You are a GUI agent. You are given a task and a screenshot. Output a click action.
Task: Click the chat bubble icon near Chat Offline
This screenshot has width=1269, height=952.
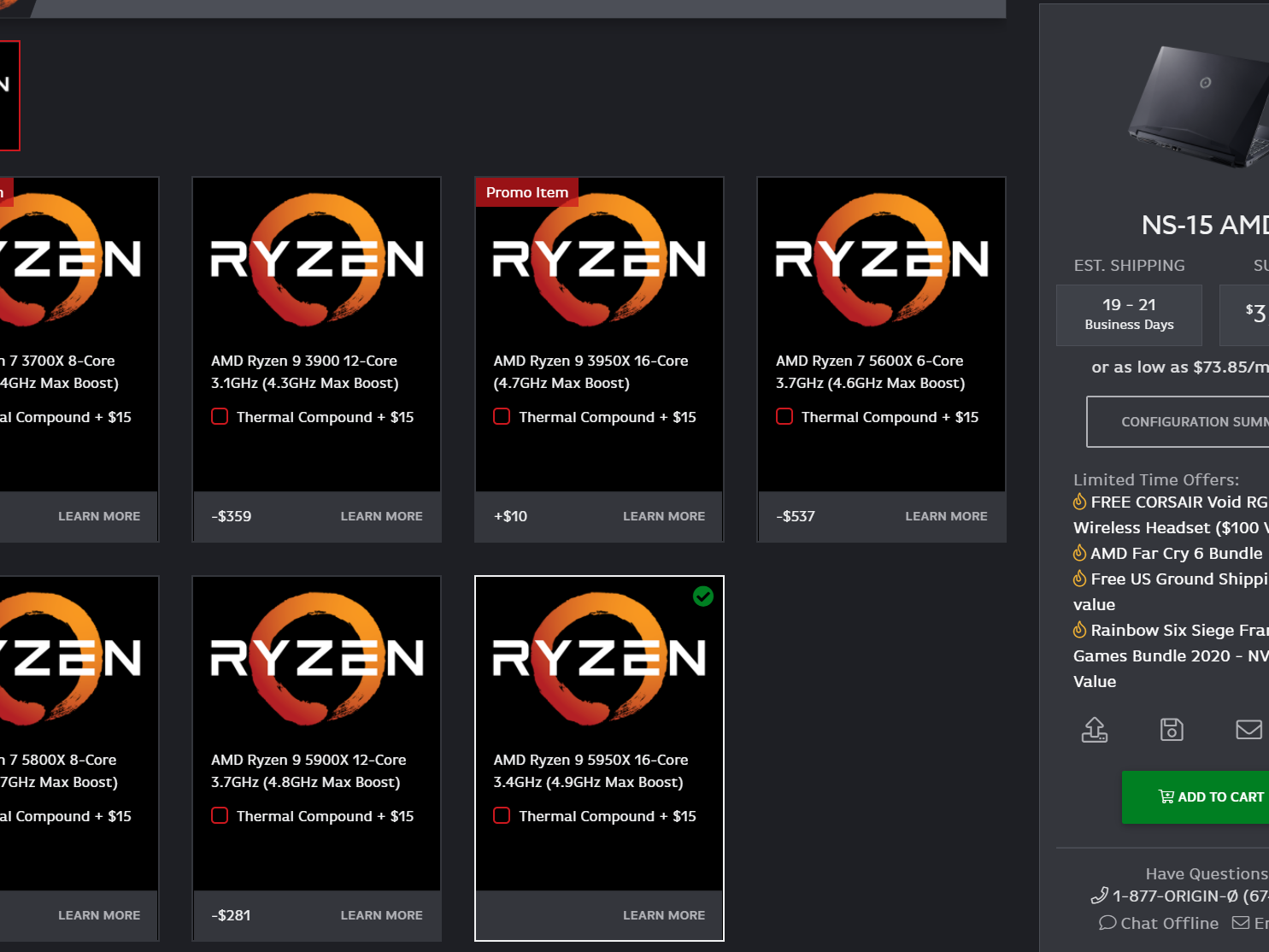tap(1107, 923)
